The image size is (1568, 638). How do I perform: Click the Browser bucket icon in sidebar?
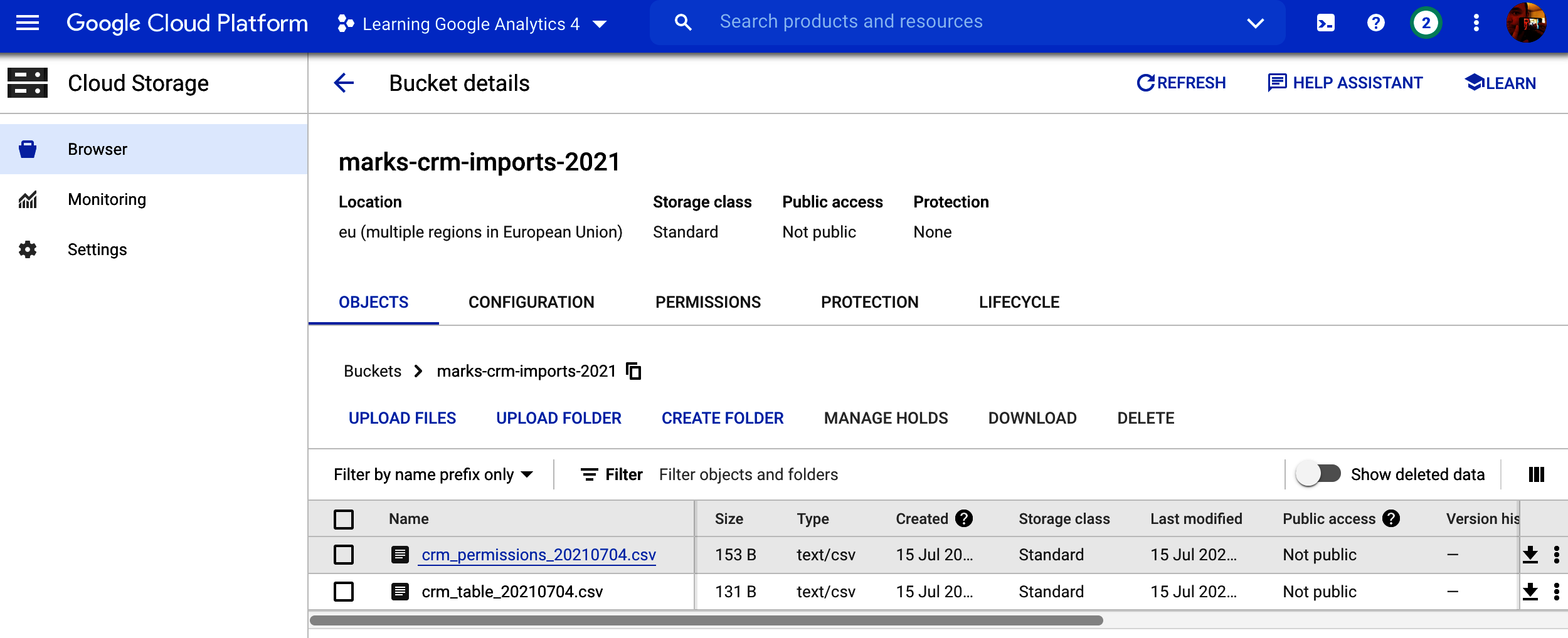click(28, 149)
